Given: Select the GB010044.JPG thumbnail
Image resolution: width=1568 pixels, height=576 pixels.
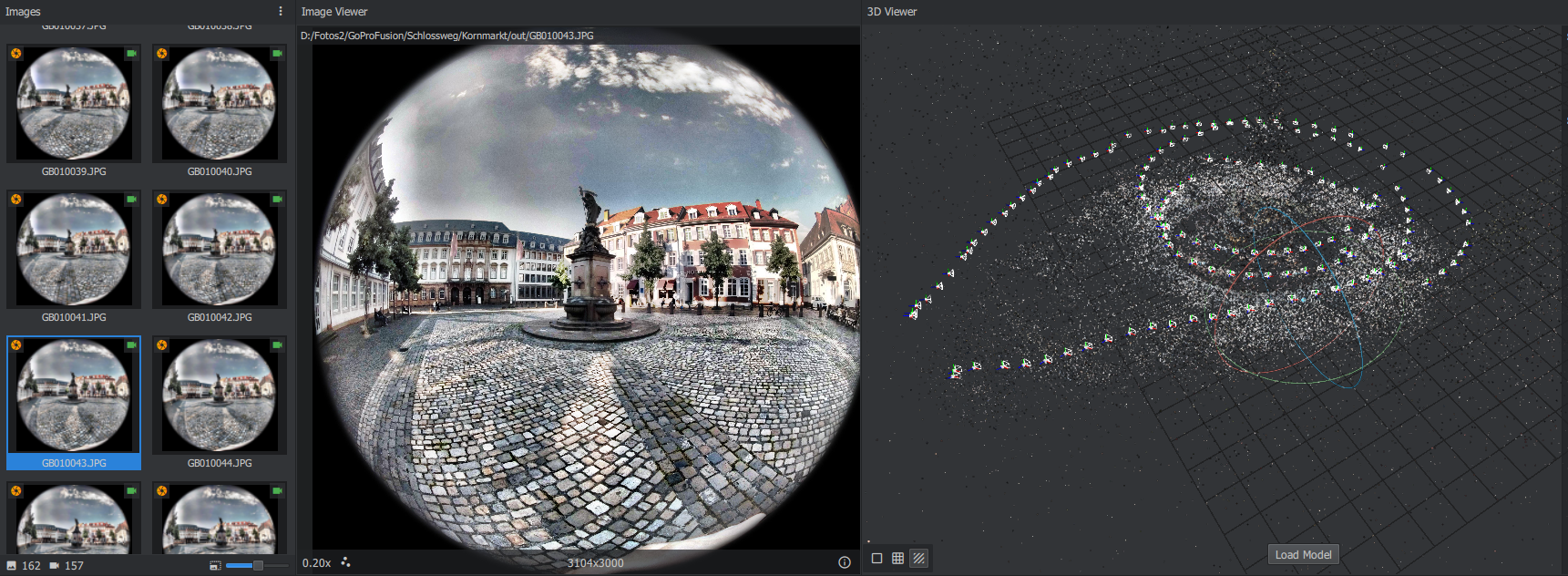Looking at the screenshot, I should tap(220, 395).
